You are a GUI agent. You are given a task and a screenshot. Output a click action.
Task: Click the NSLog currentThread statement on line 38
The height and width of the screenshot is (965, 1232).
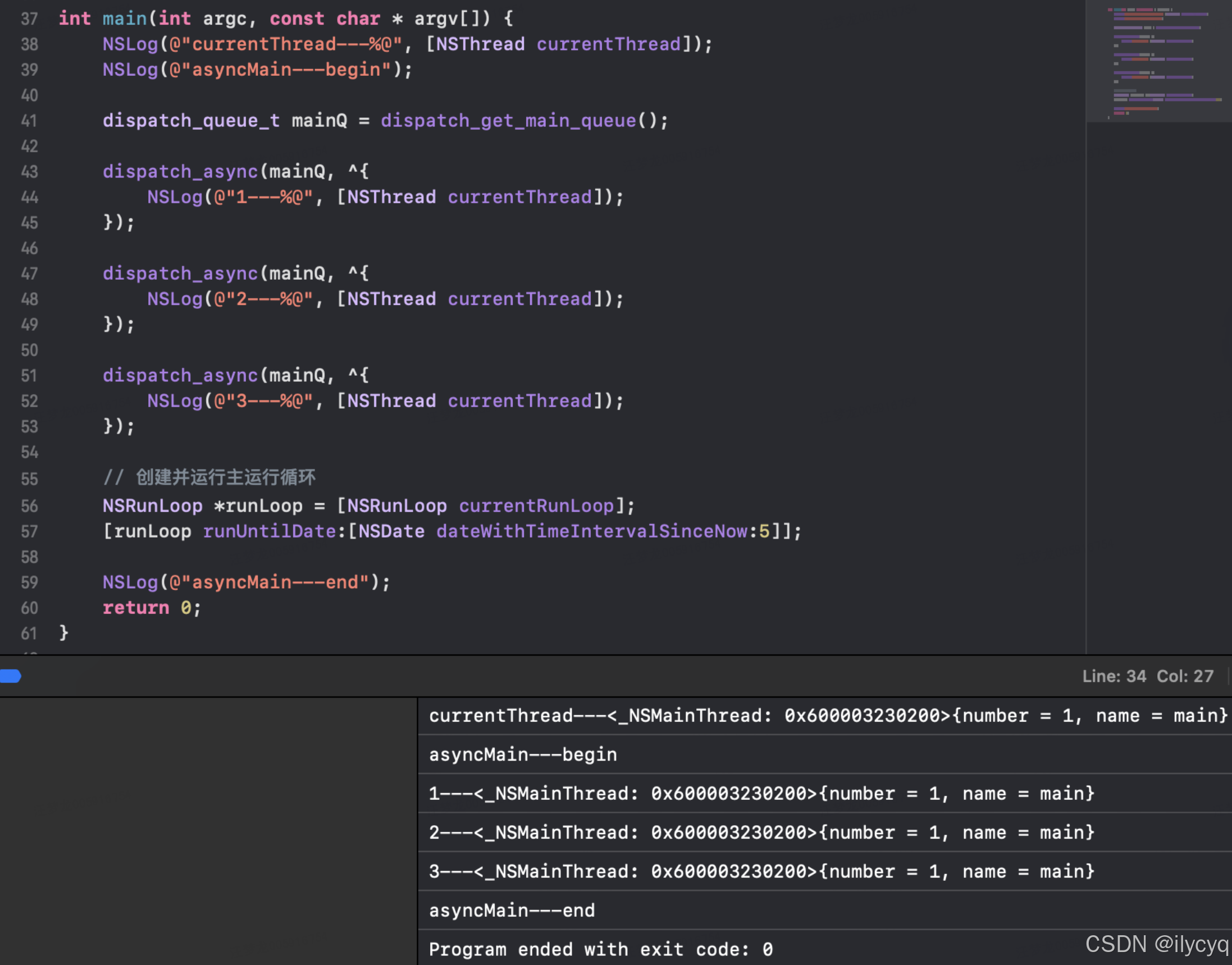(407, 44)
